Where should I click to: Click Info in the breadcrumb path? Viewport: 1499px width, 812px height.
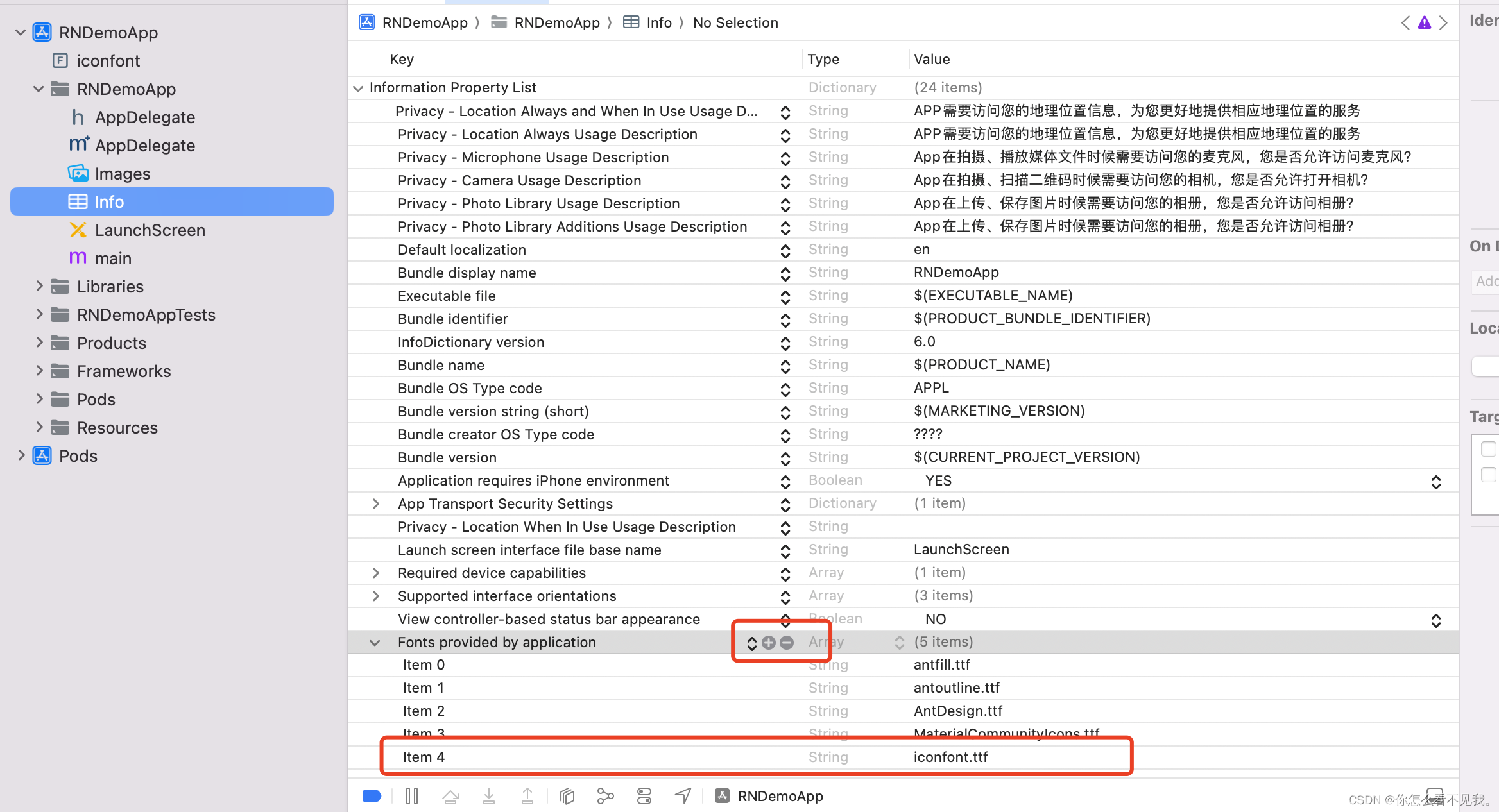658,23
